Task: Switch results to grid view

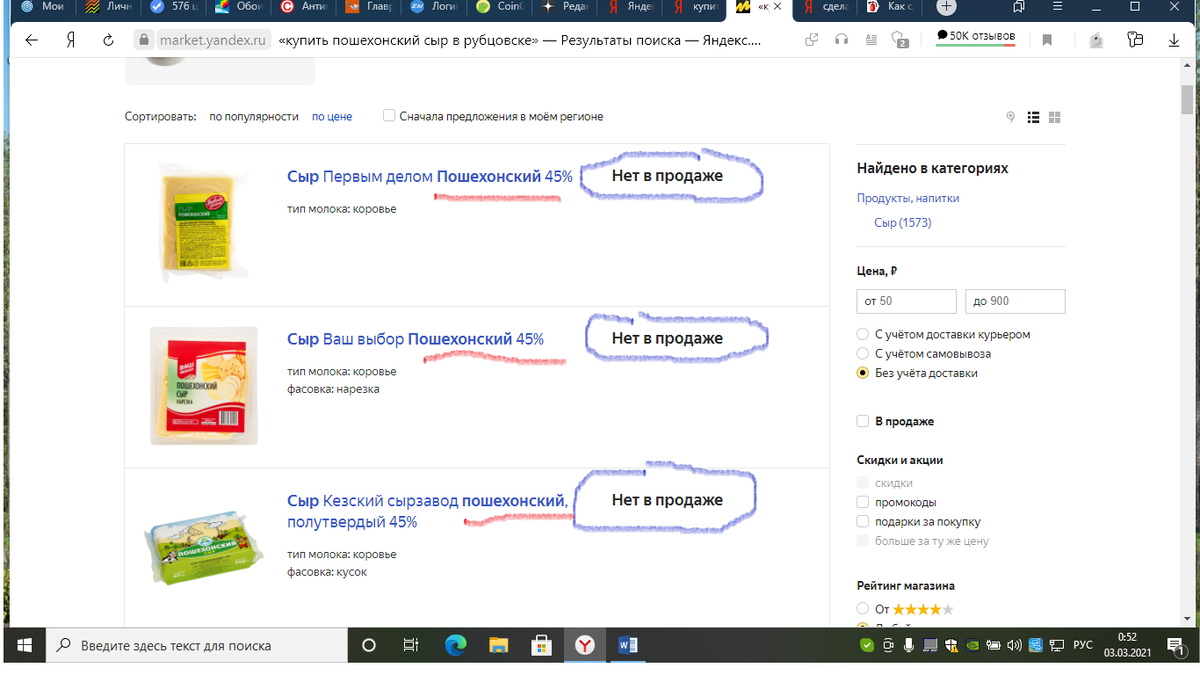Action: coord(1054,116)
